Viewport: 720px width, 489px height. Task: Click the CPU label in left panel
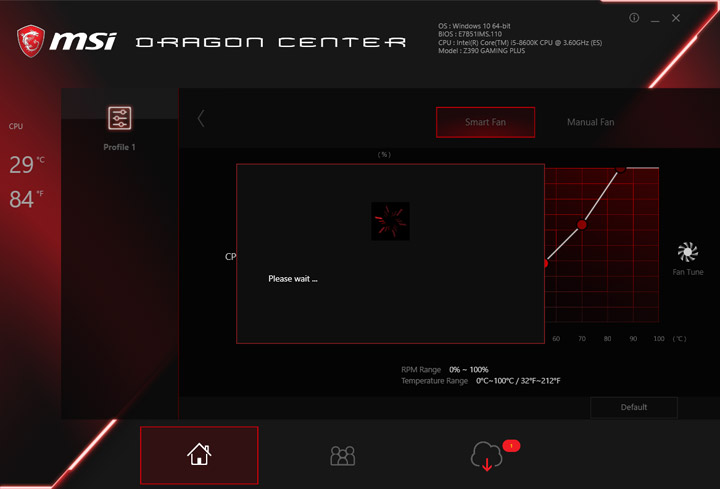(16, 126)
